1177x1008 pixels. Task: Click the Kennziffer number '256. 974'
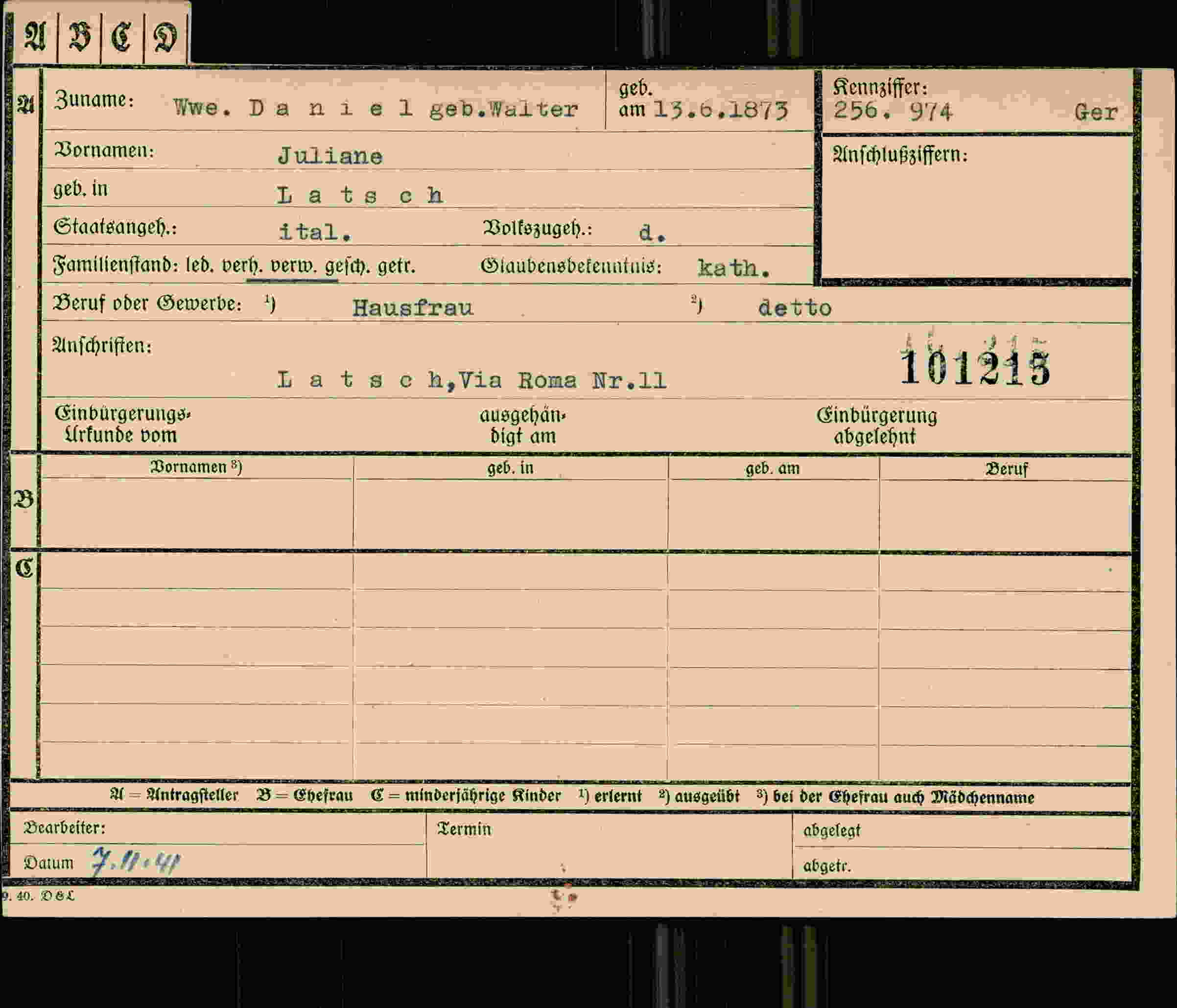[893, 111]
